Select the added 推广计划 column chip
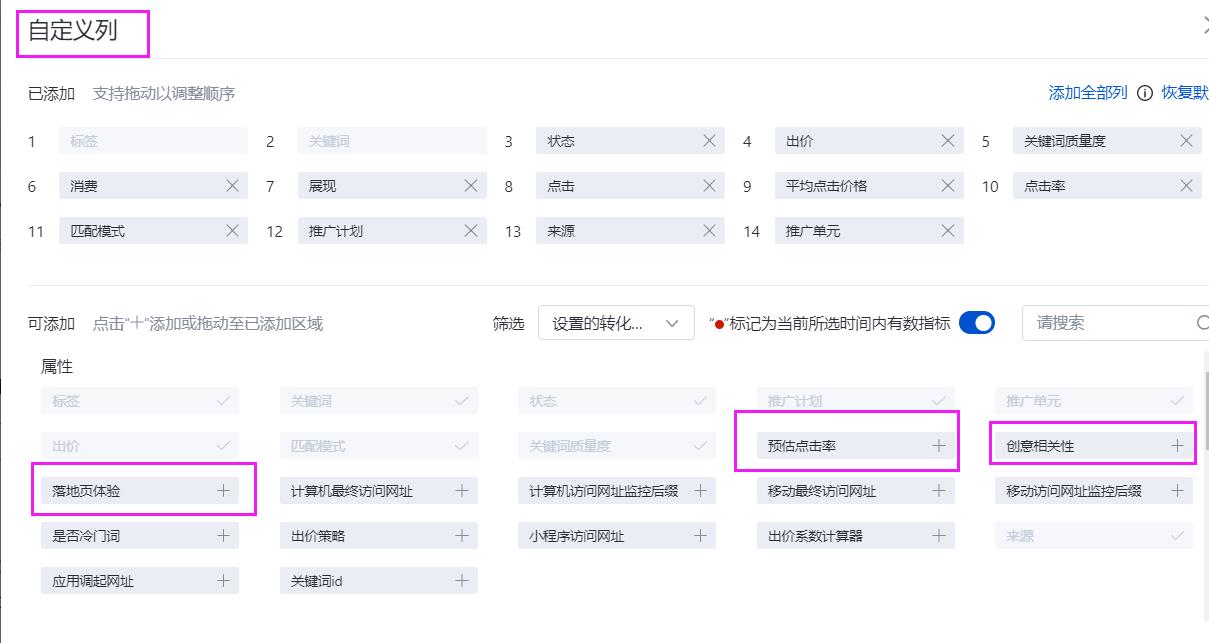Screen dimensions: 1209x643 (392, 231)
